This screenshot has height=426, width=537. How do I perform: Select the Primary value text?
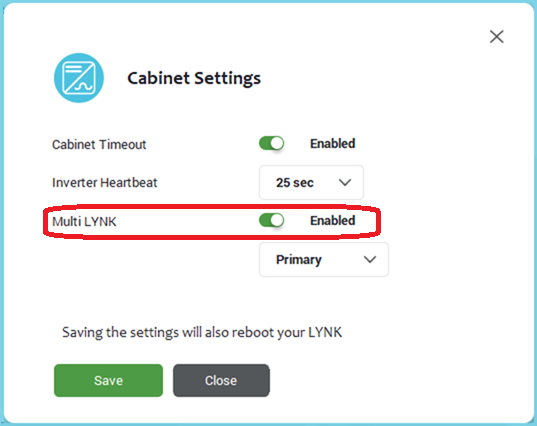click(x=299, y=260)
